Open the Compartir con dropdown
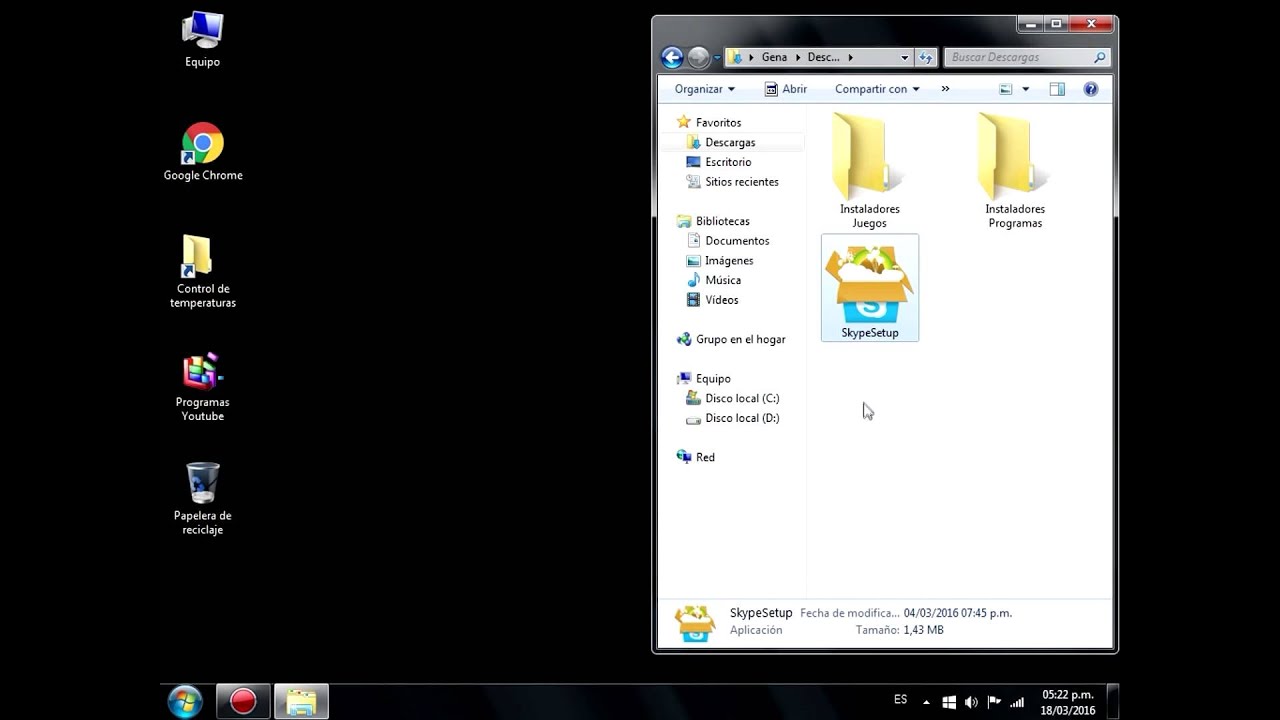Viewport: 1280px width, 720px height. coord(877,89)
